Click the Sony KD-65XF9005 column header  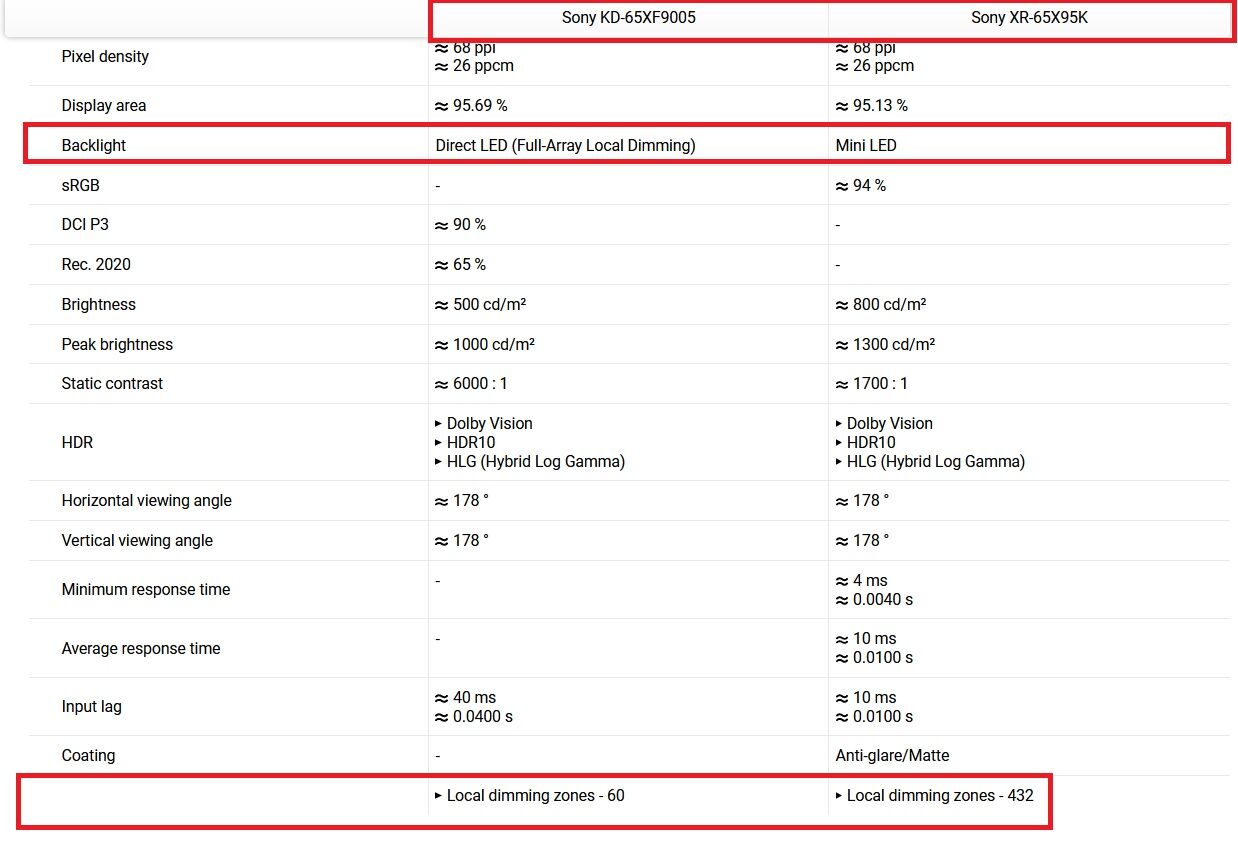click(x=628, y=18)
